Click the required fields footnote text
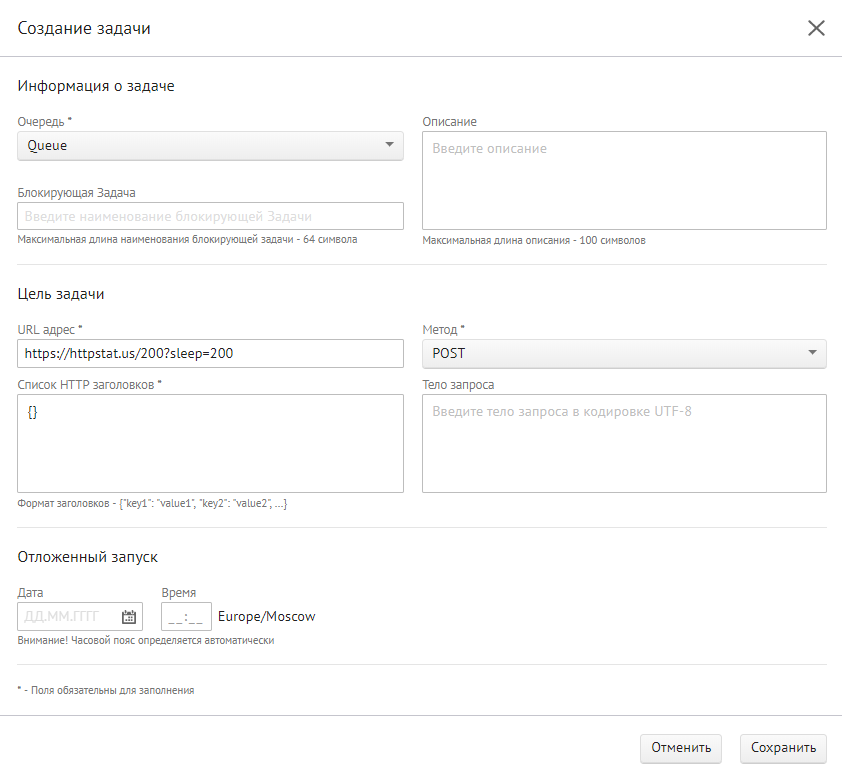This screenshot has height=780, width=842. (x=105, y=690)
